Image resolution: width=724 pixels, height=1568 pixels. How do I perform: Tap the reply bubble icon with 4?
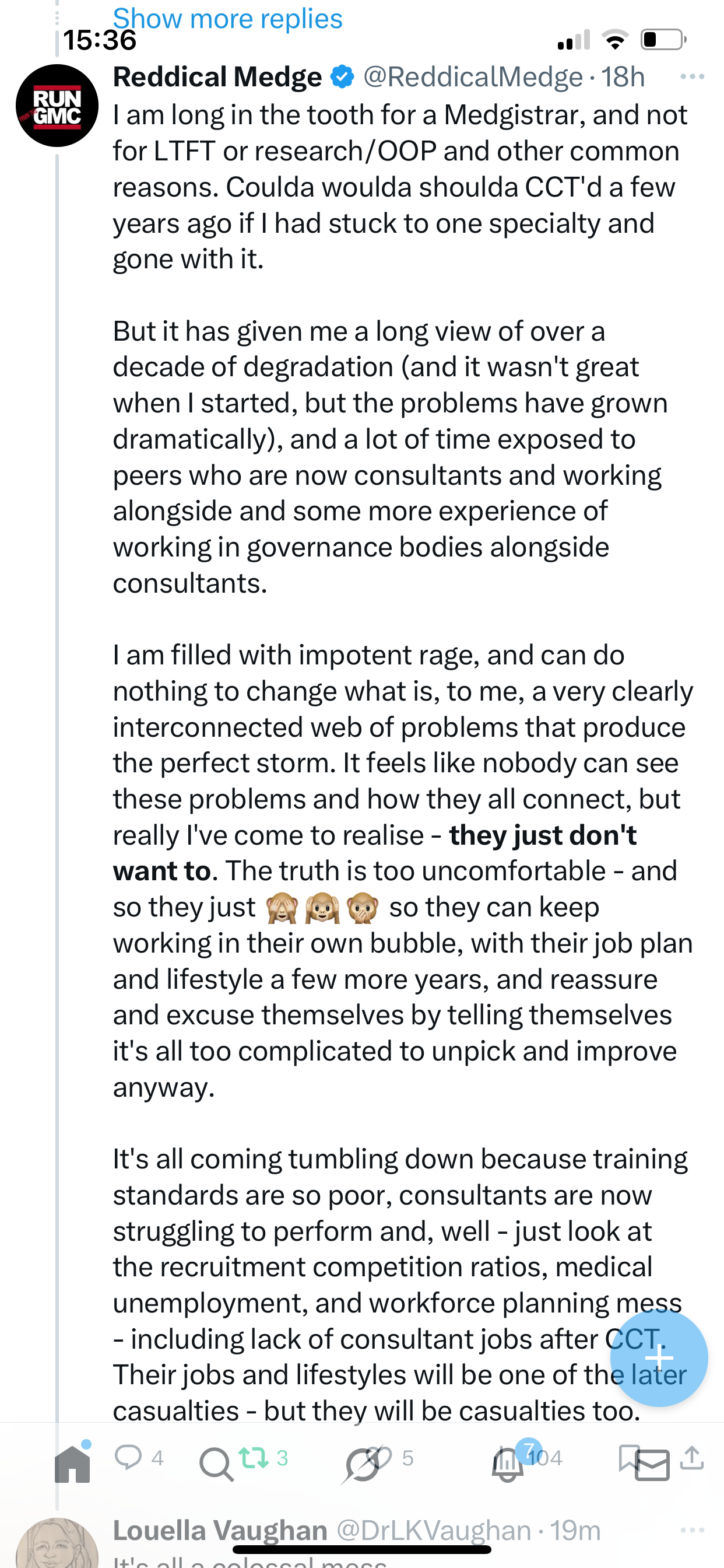click(128, 1457)
